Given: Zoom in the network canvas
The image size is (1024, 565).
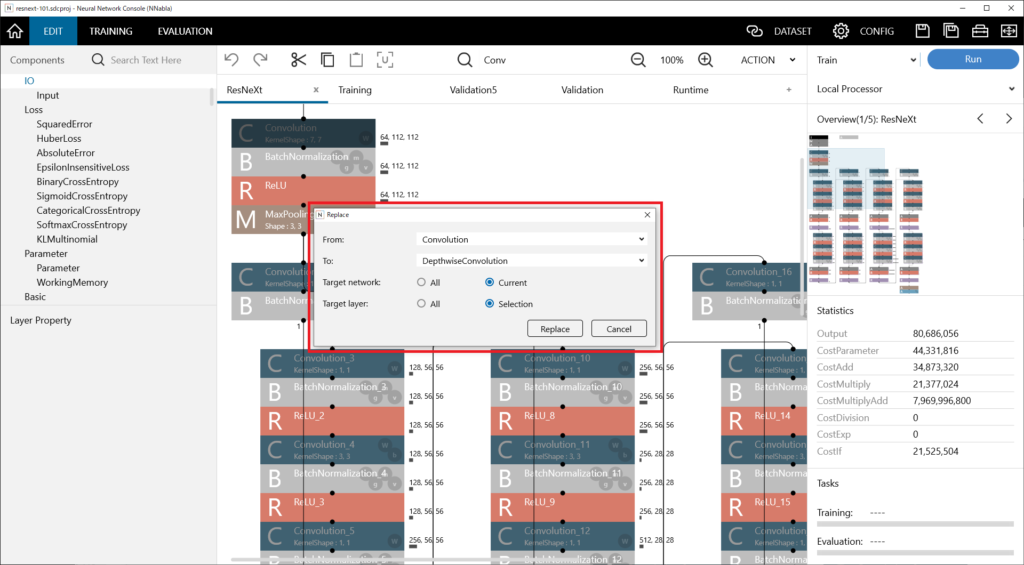Looking at the screenshot, I should 705,59.
